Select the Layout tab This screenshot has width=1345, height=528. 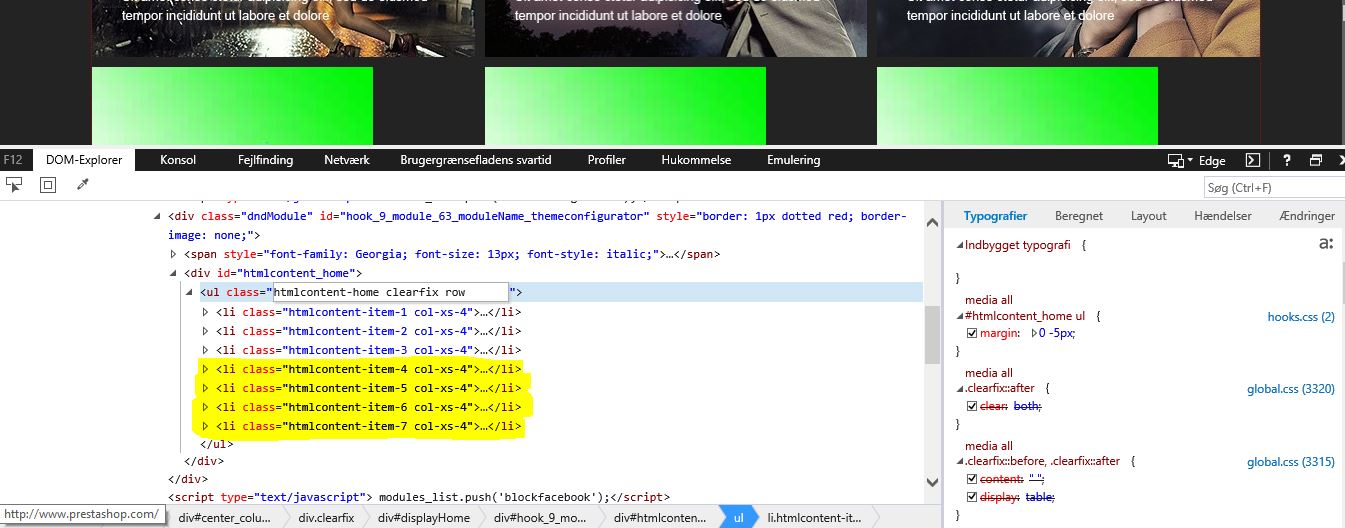click(x=1149, y=215)
